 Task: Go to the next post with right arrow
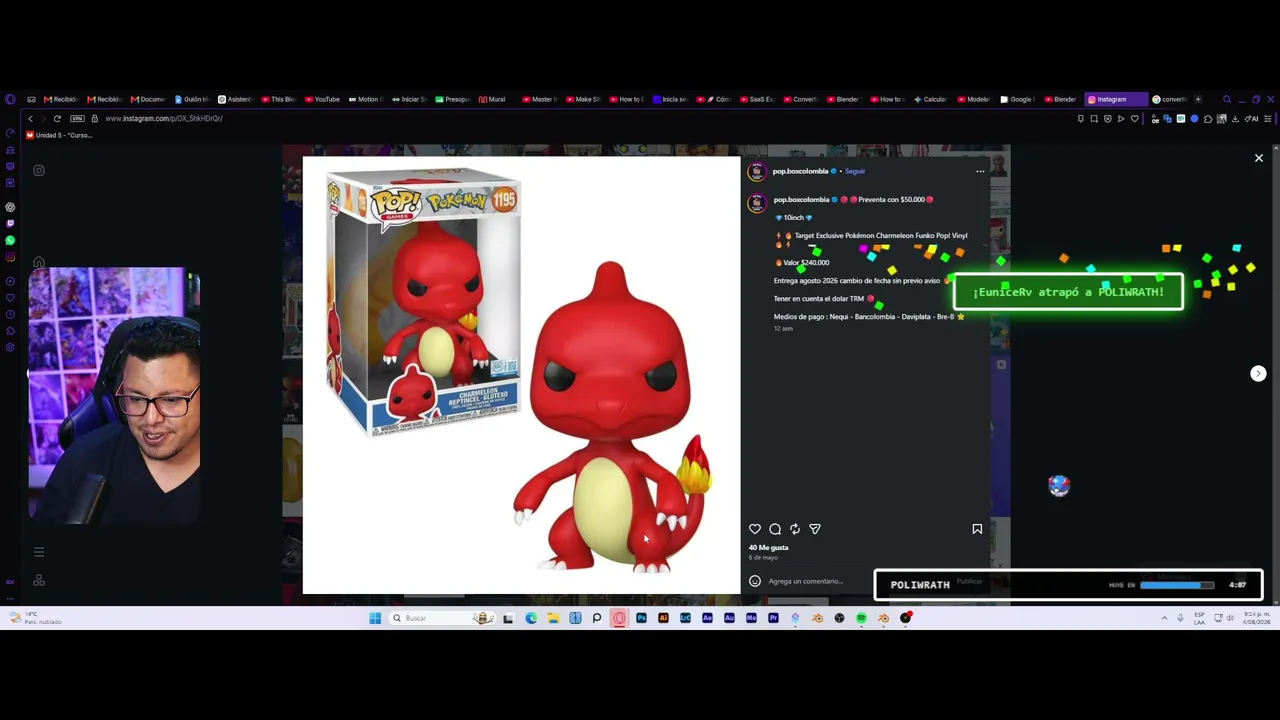tap(1258, 373)
